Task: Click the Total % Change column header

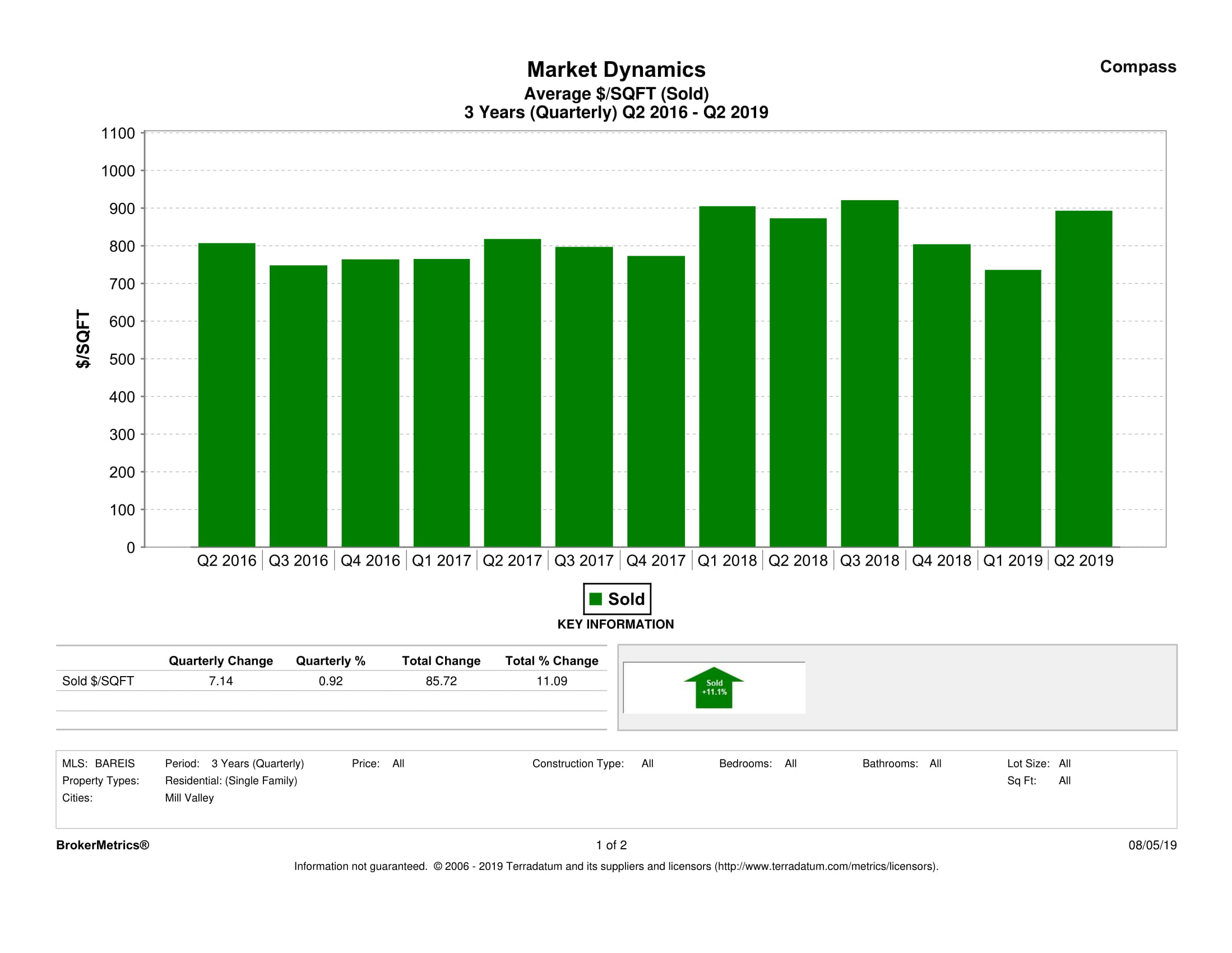Action: (x=551, y=661)
